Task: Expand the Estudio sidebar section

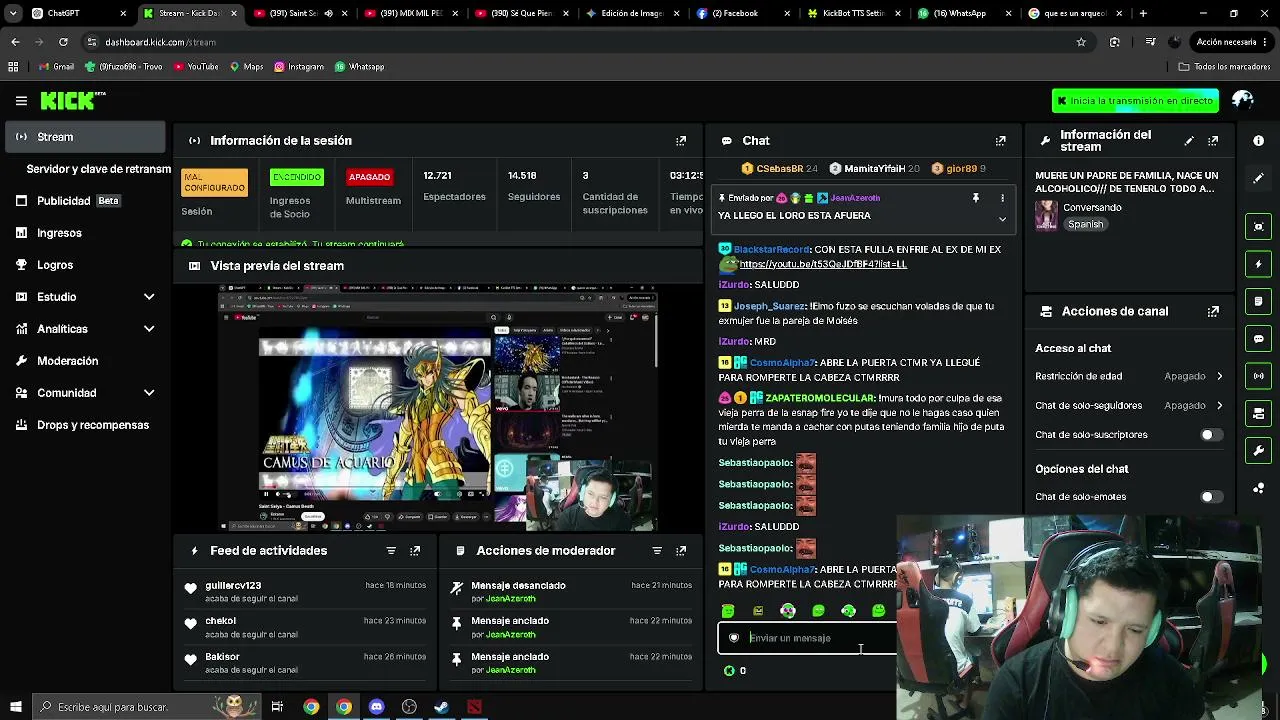Action: point(149,297)
